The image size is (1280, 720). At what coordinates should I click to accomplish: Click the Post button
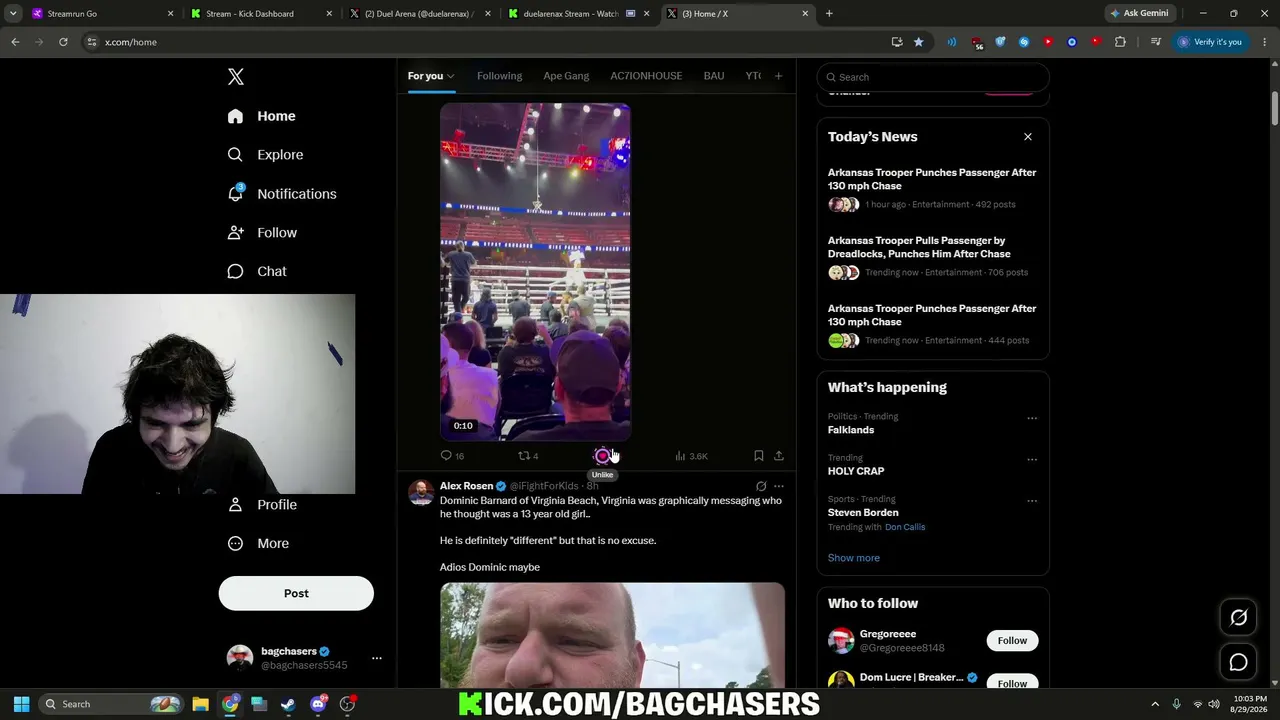296,593
